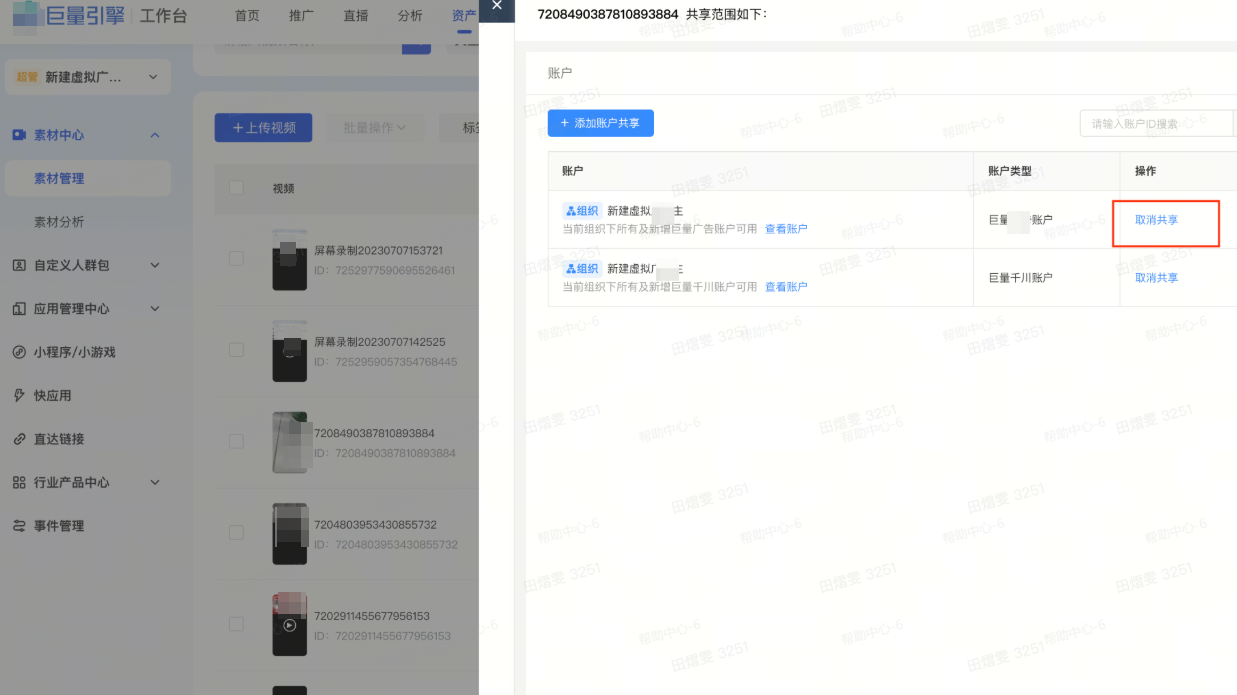
Task: Expand the 自定义人群包 chevron
Action: (154, 265)
